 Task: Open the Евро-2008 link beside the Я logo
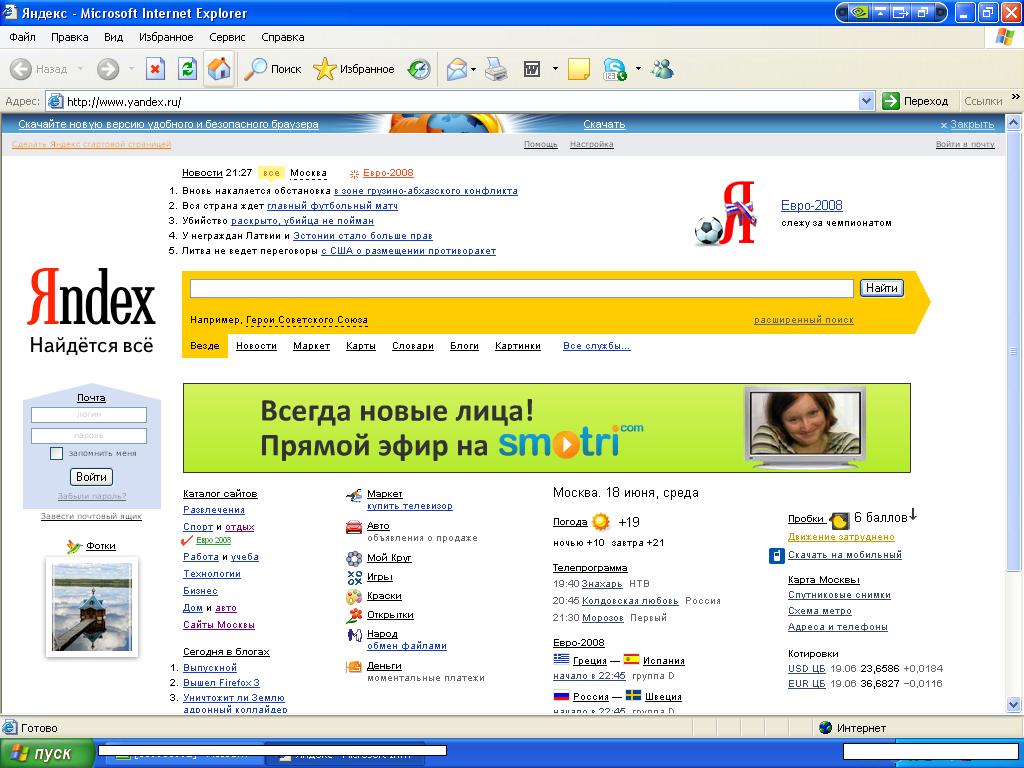[812, 205]
